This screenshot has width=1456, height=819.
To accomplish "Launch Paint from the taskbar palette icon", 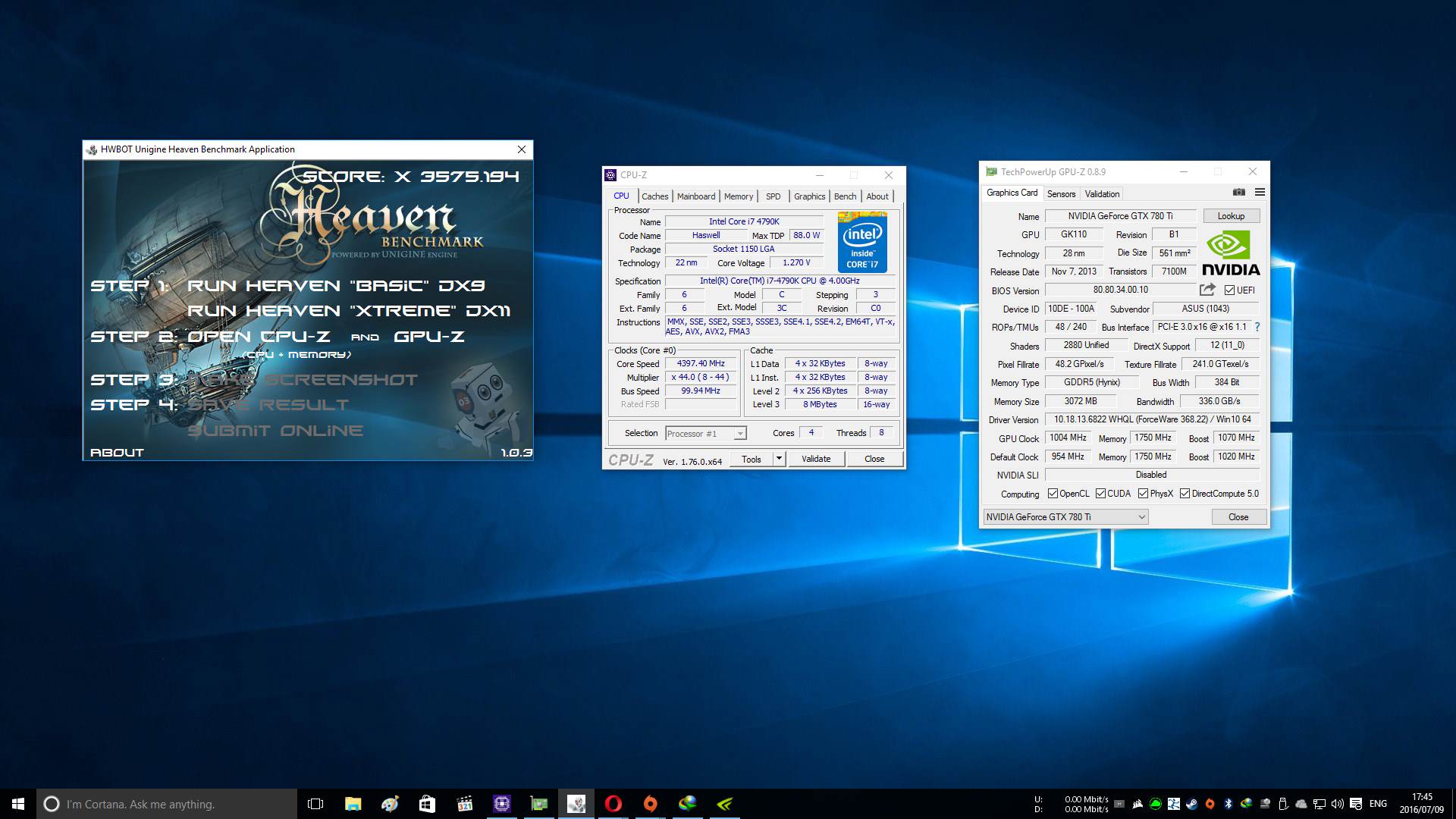I will click(390, 804).
